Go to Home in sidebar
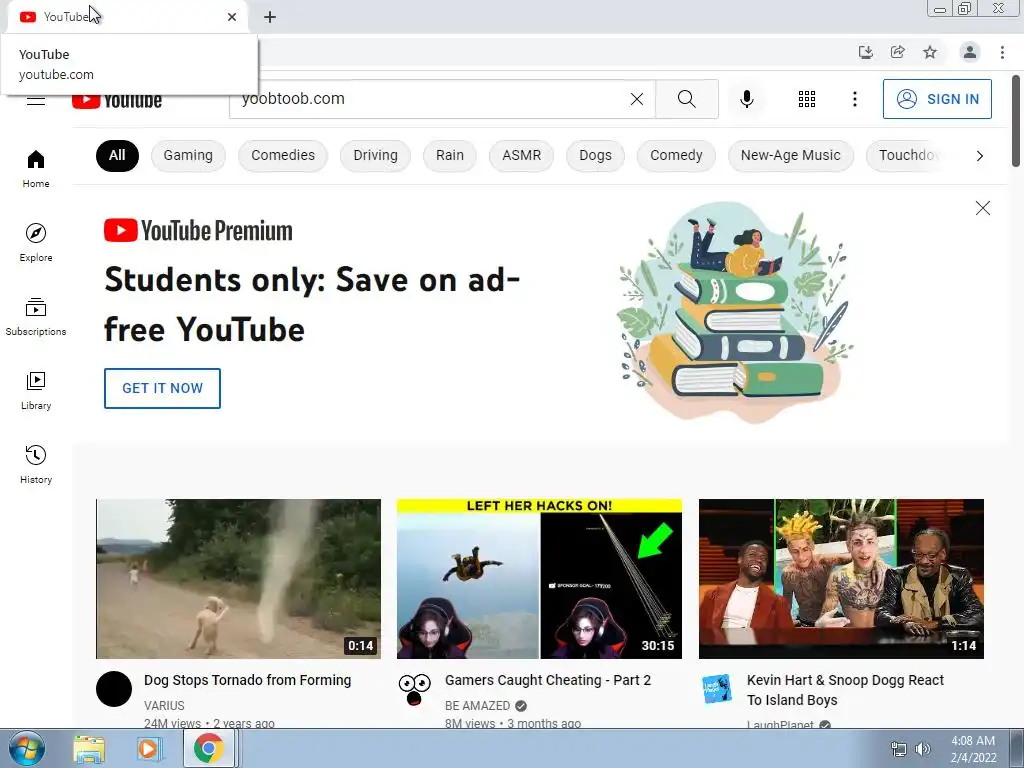Image resolution: width=1024 pixels, height=768 pixels. click(36, 169)
